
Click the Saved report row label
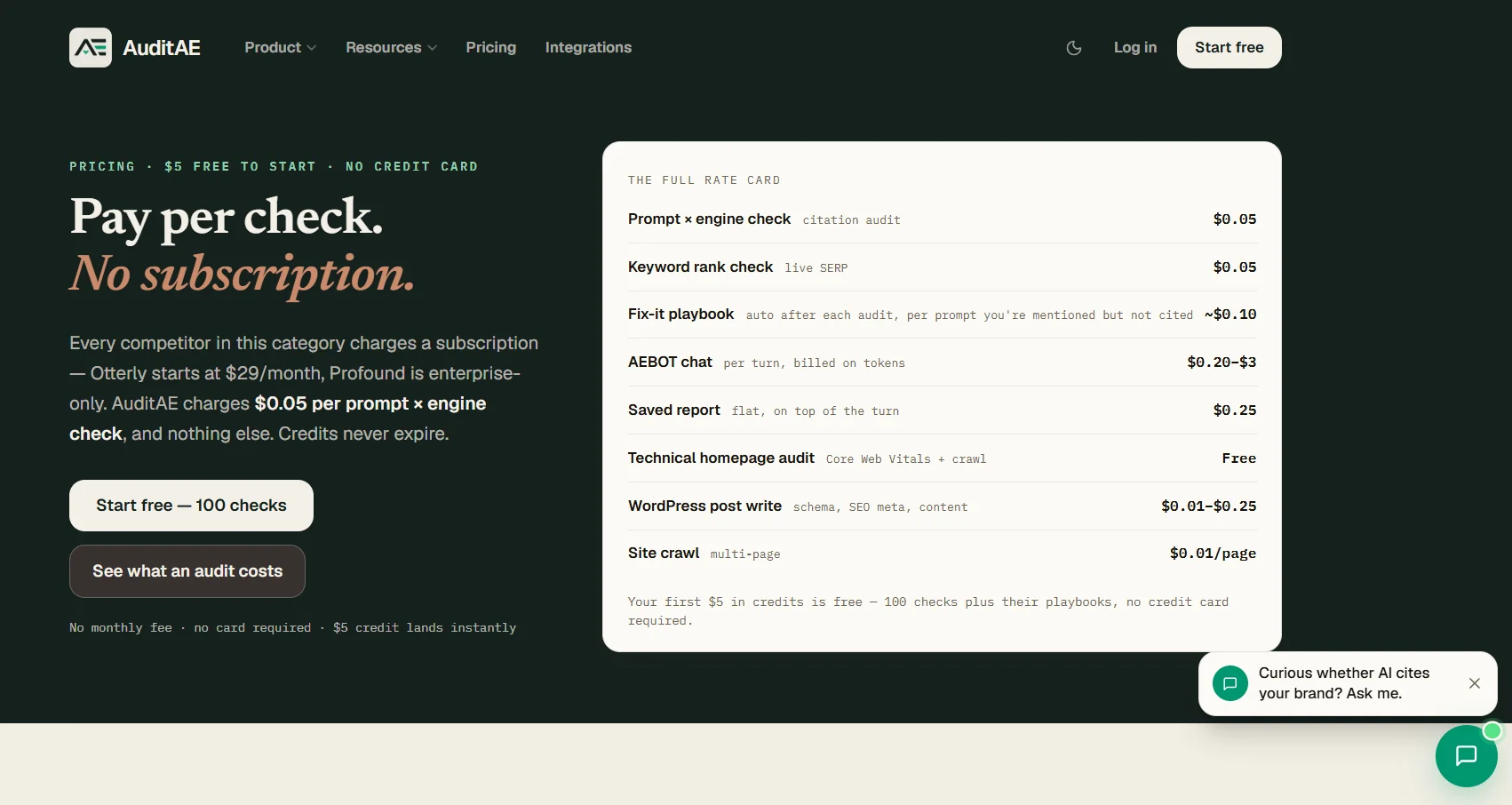point(674,410)
